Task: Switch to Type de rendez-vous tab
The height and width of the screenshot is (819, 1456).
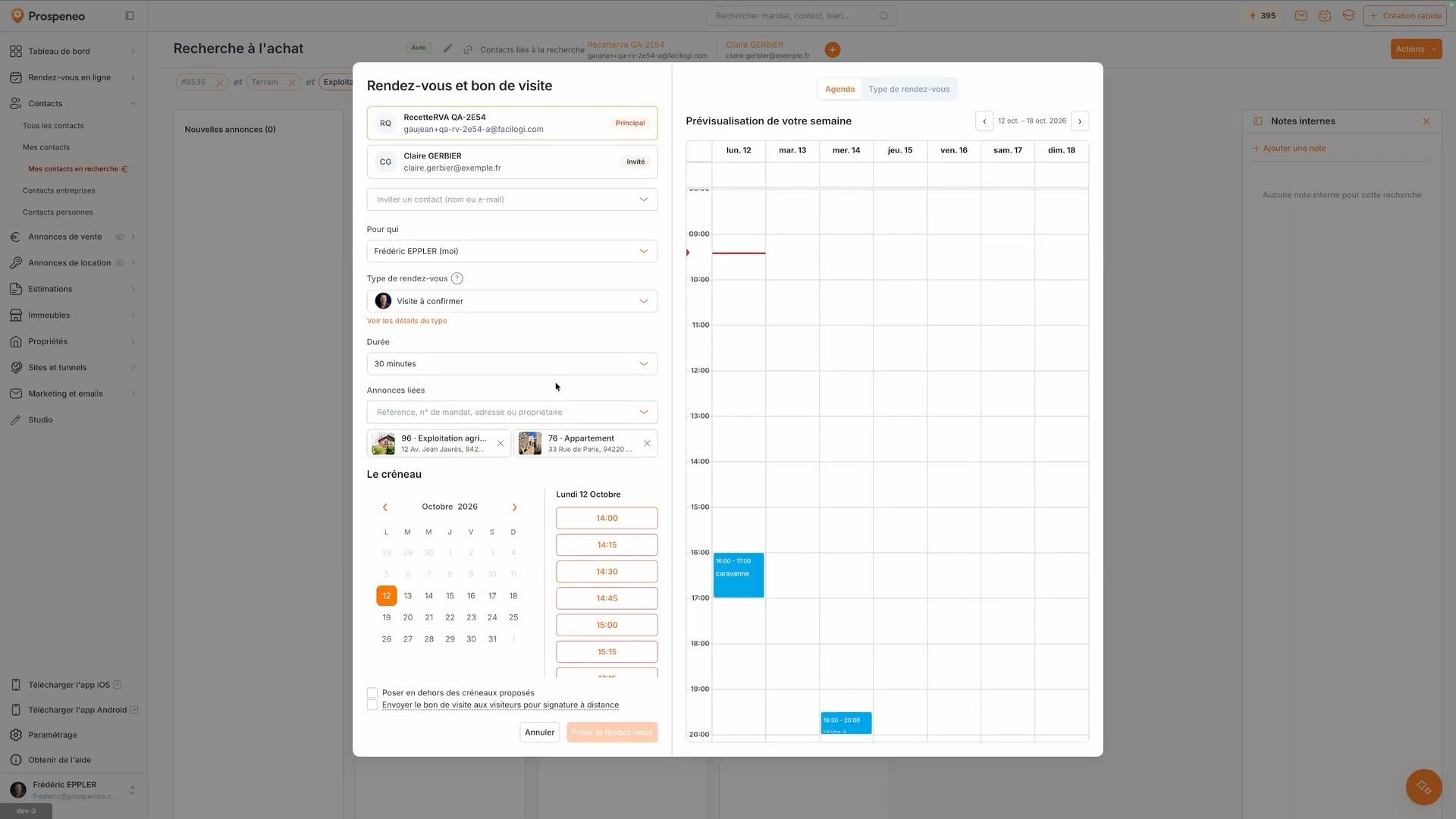Action: pyautogui.click(x=908, y=89)
